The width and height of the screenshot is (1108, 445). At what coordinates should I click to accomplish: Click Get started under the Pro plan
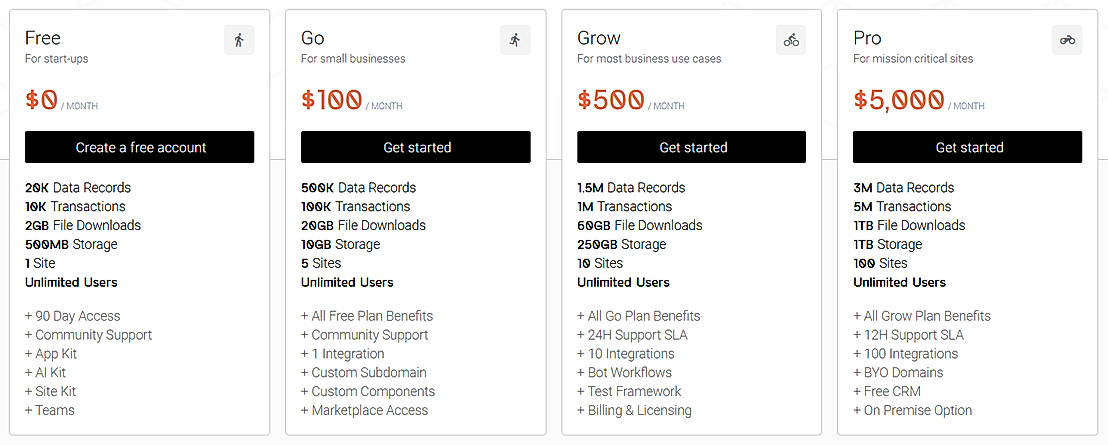point(968,147)
